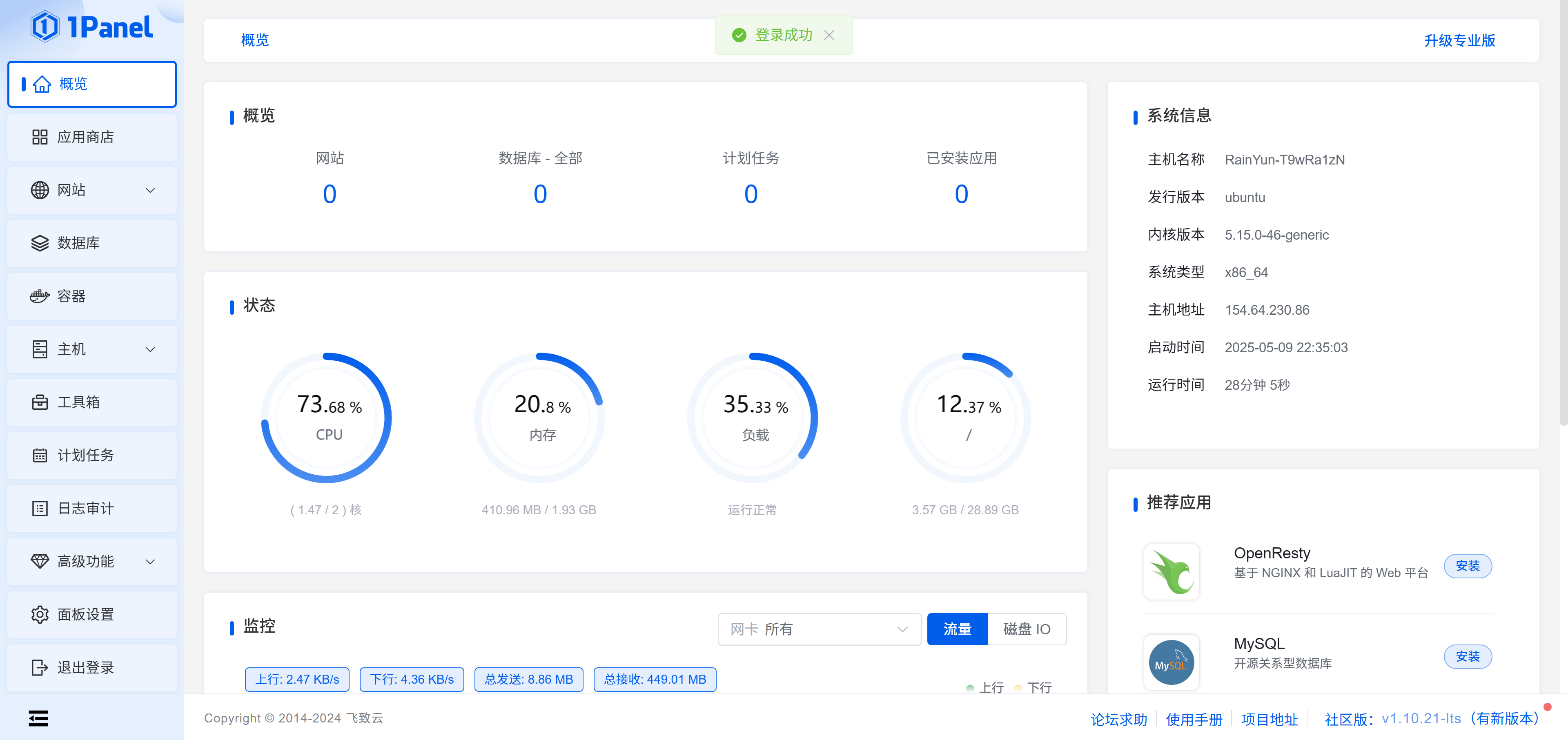
Task: Open the 日志审计 menu item
Action: [x=85, y=509]
